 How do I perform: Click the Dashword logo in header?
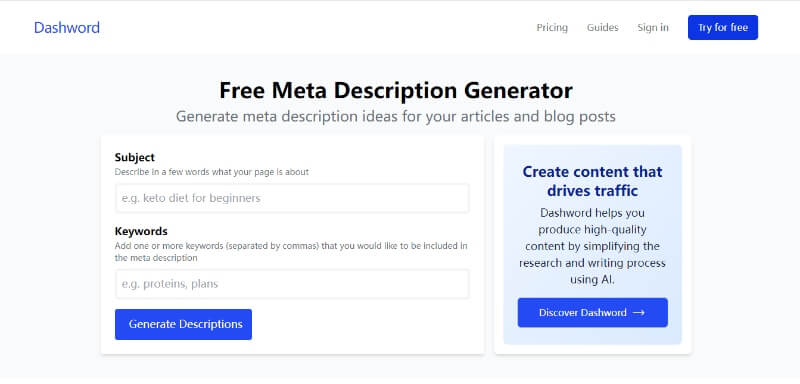tap(67, 28)
